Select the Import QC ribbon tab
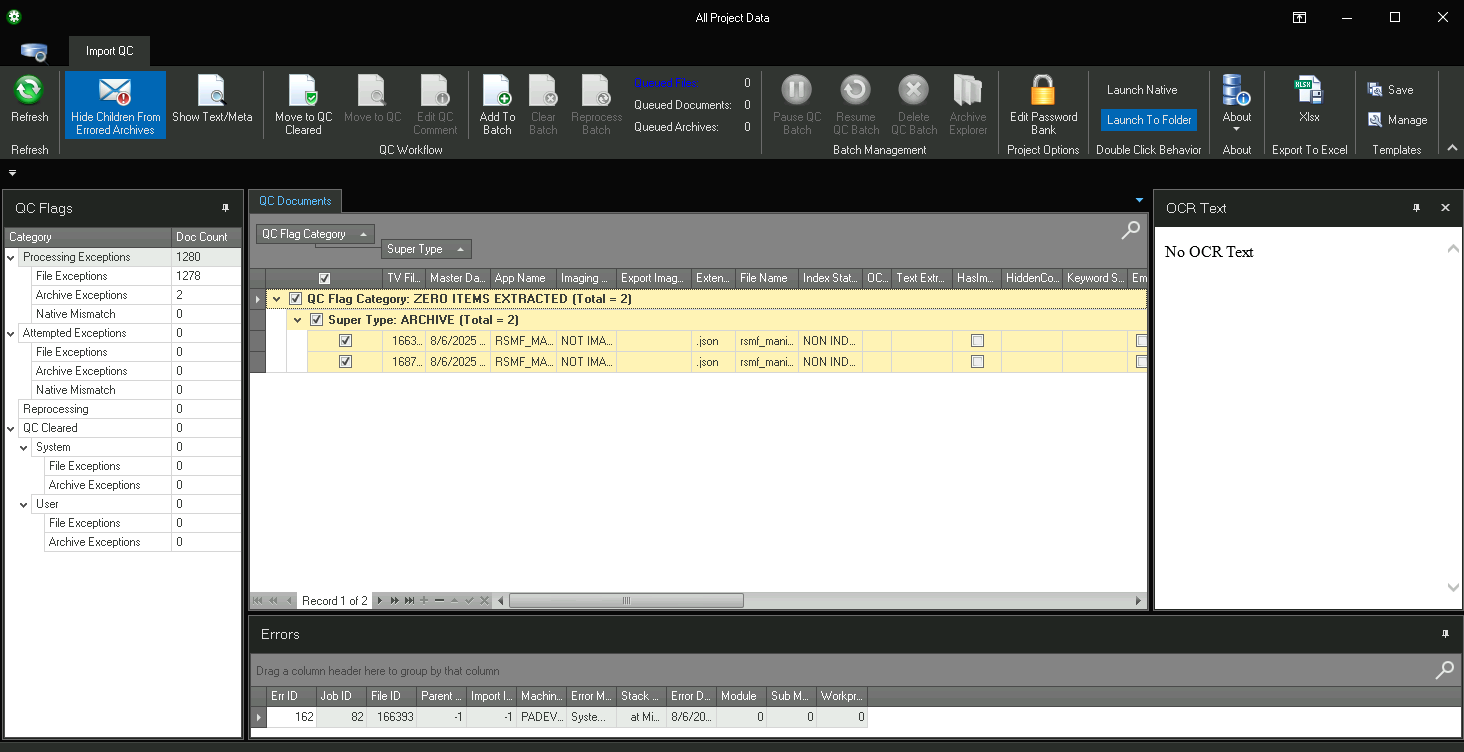1464x752 pixels. click(x=109, y=51)
